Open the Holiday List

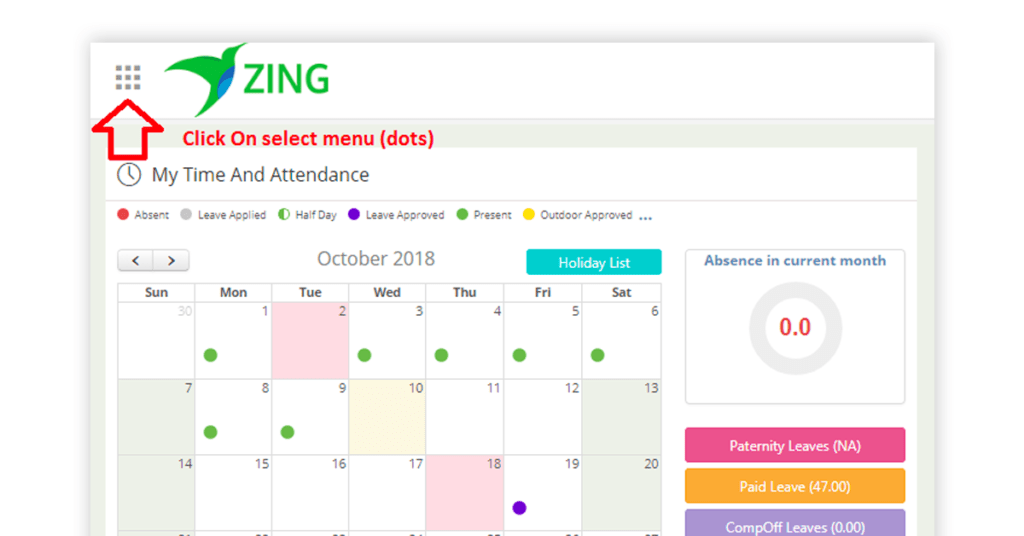[x=594, y=262]
